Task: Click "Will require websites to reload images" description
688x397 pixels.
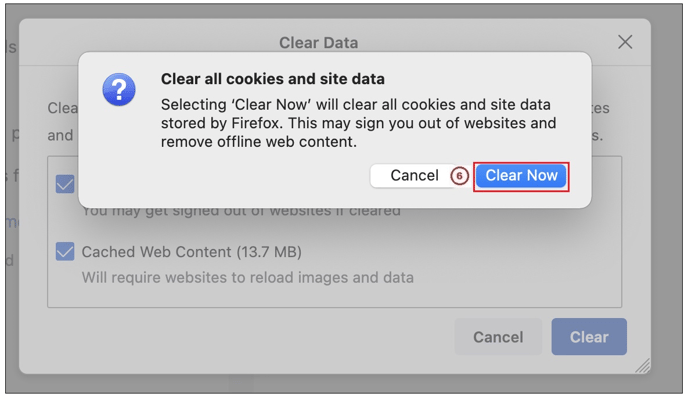Action: click(x=247, y=278)
